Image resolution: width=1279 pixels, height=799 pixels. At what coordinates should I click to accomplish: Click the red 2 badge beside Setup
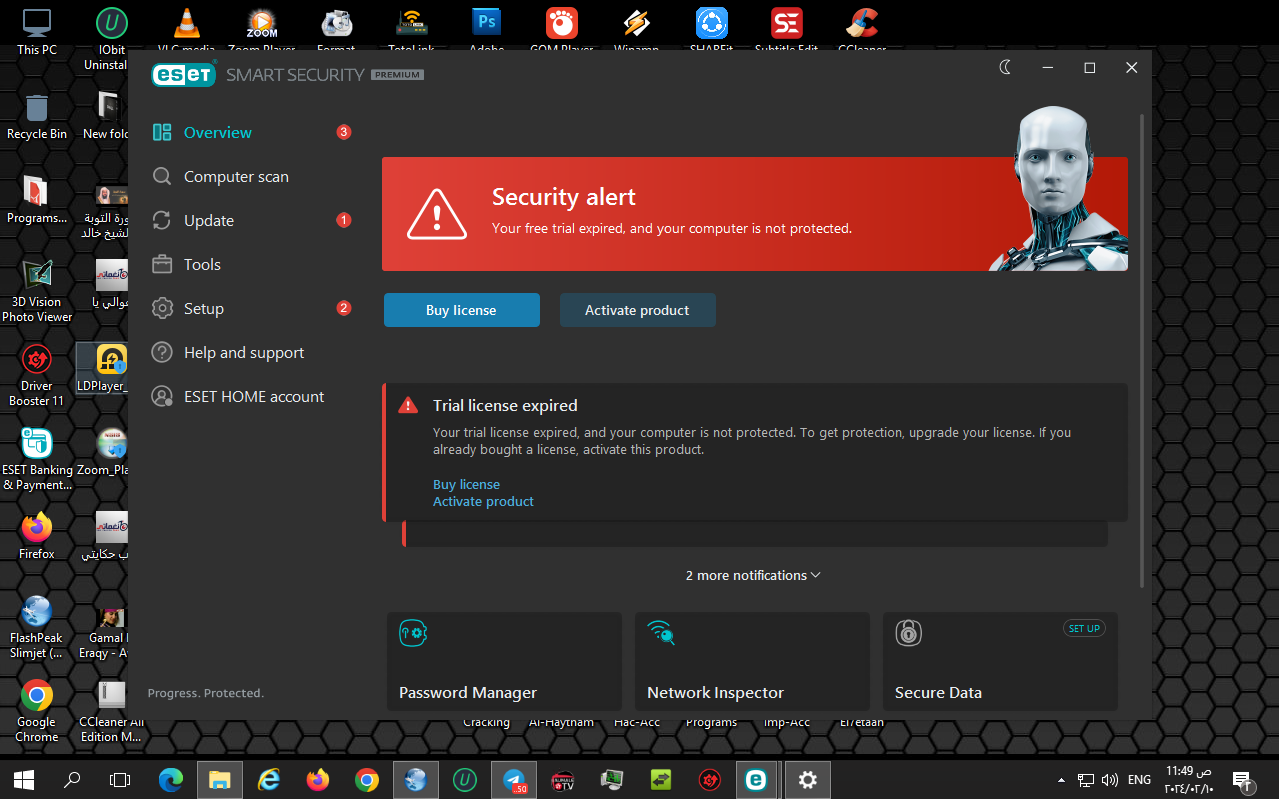(x=344, y=308)
